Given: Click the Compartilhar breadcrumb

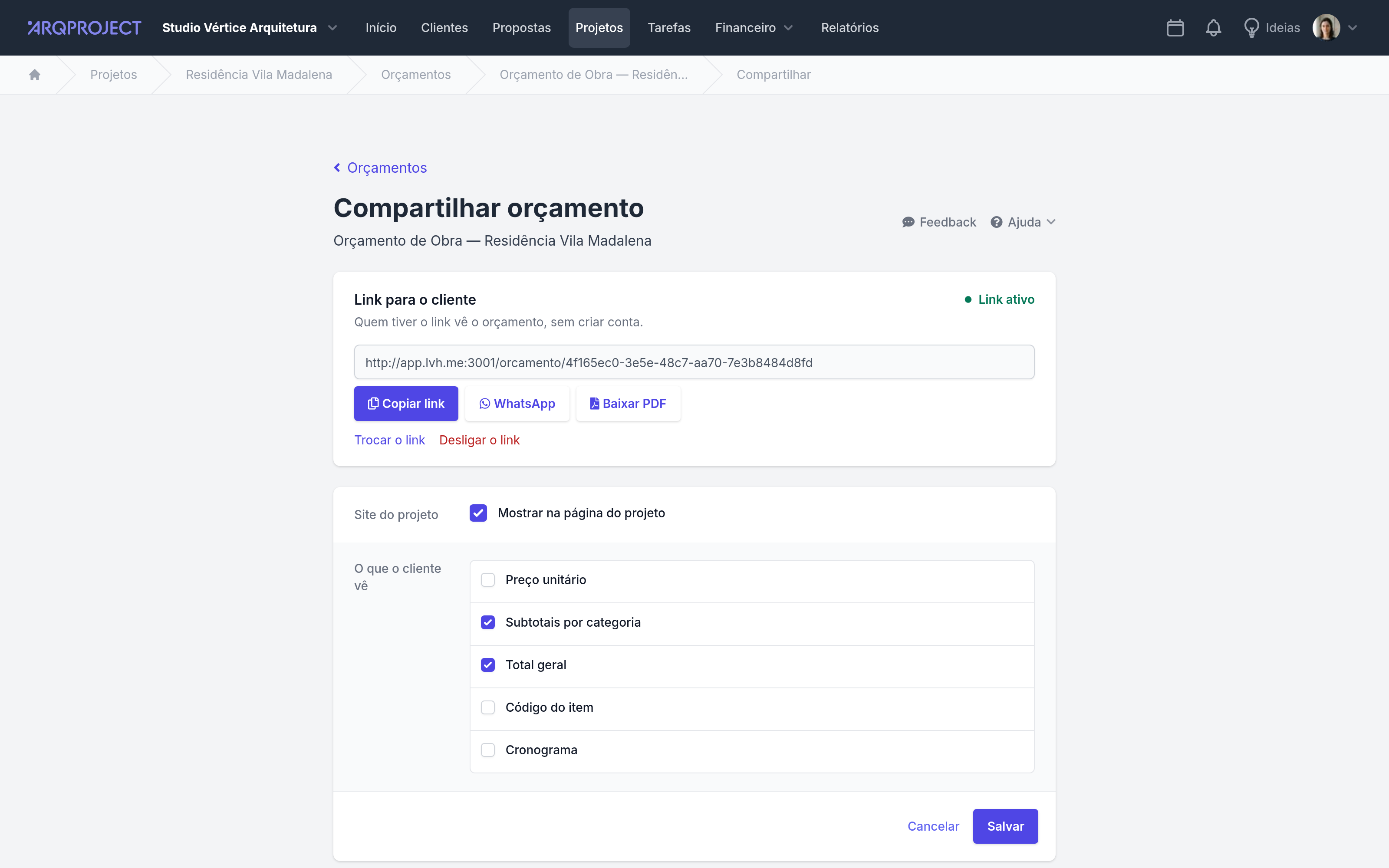Looking at the screenshot, I should tap(773, 75).
